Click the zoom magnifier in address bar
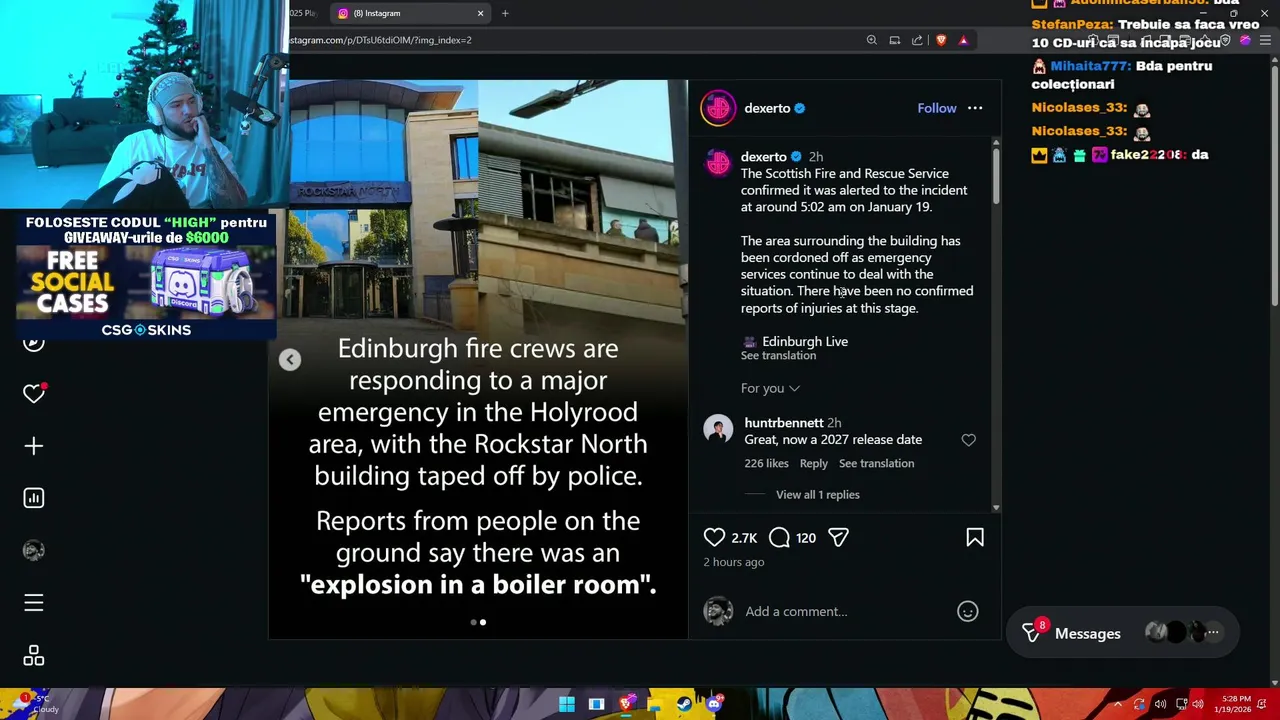The width and height of the screenshot is (1280, 720). click(x=871, y=40)
